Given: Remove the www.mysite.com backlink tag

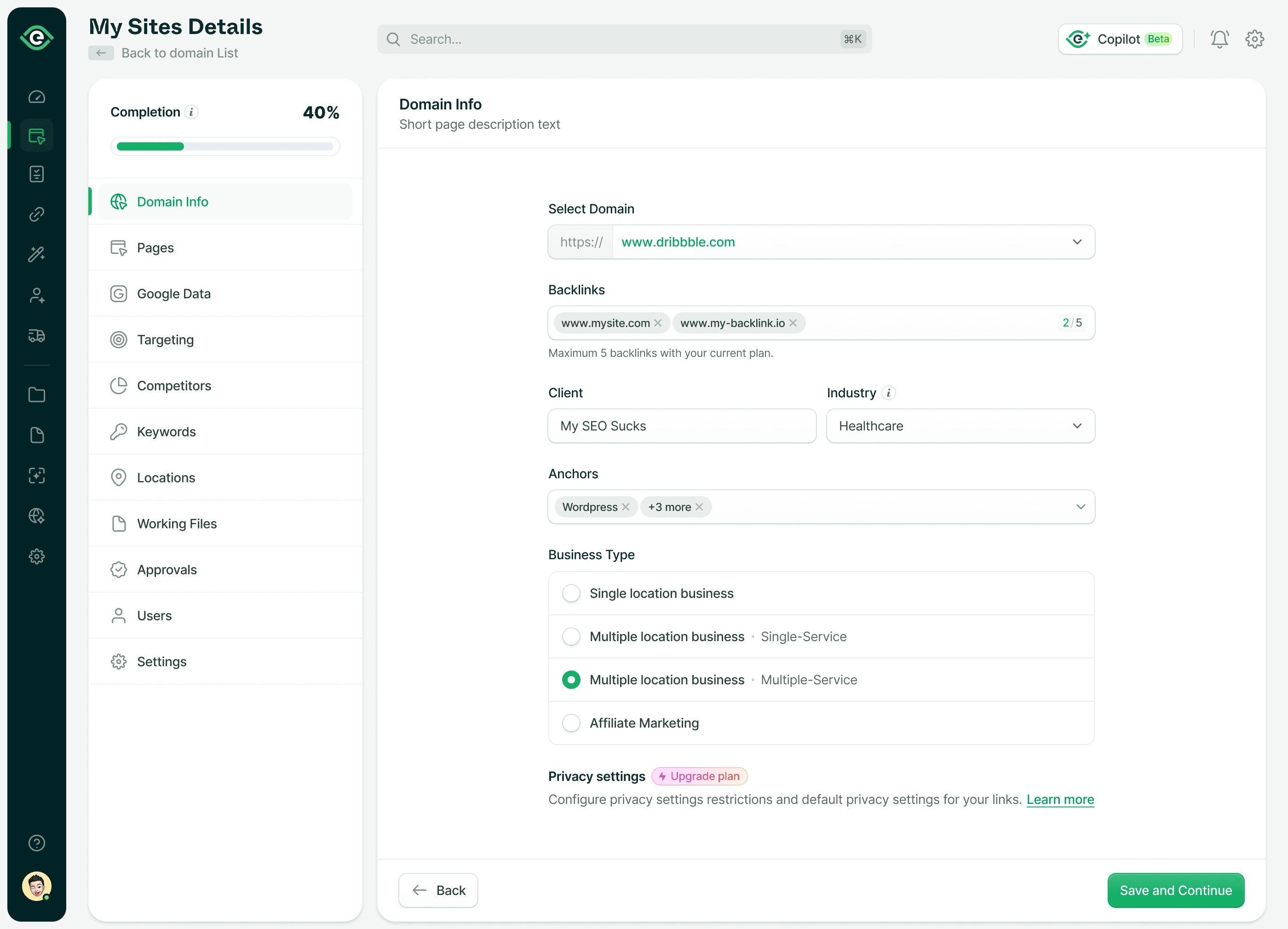Looking at the screenshot, I should (658, 323).
